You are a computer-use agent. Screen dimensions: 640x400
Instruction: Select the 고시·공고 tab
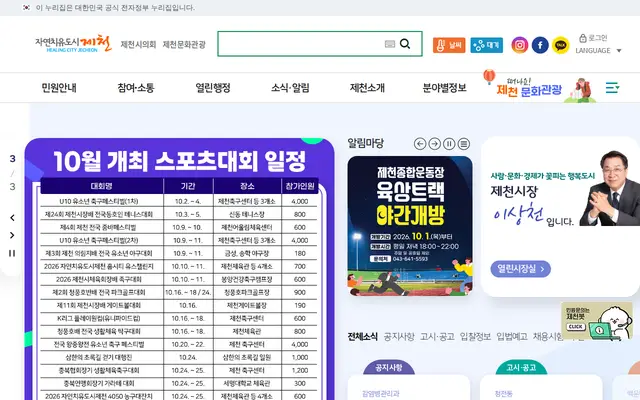(437, 336)
